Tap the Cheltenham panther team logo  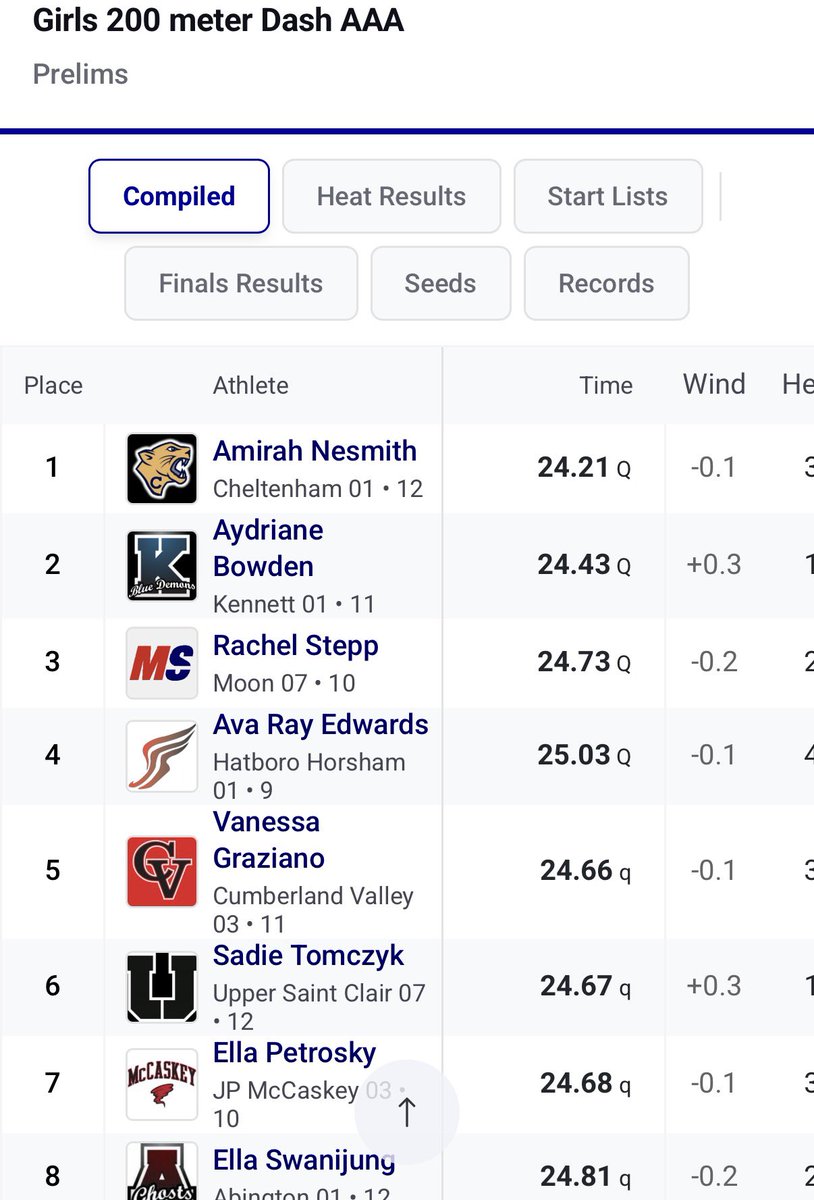(162, 468)
